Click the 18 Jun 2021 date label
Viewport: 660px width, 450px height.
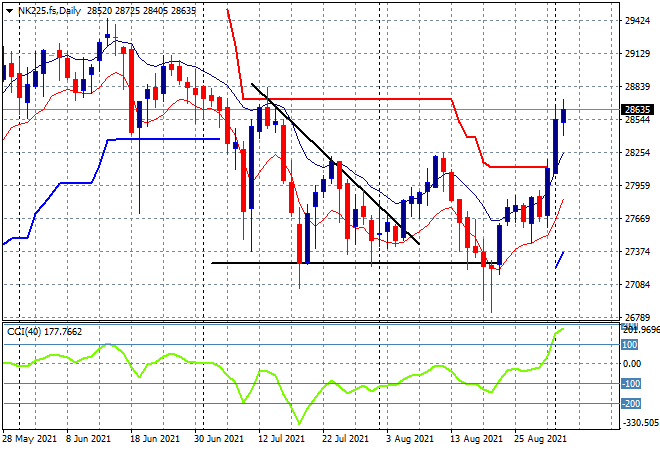click(x=155, y=439)
